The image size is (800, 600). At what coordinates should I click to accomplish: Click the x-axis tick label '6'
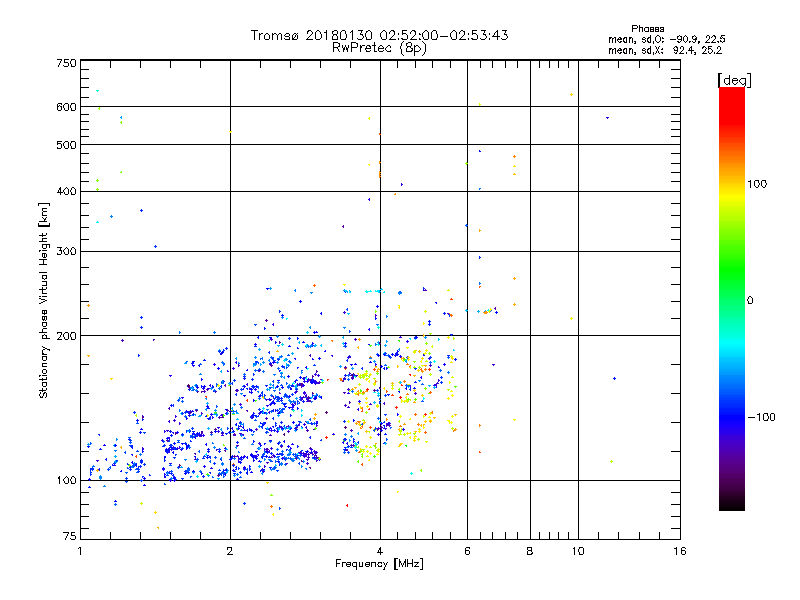click(x=467, y=551)
